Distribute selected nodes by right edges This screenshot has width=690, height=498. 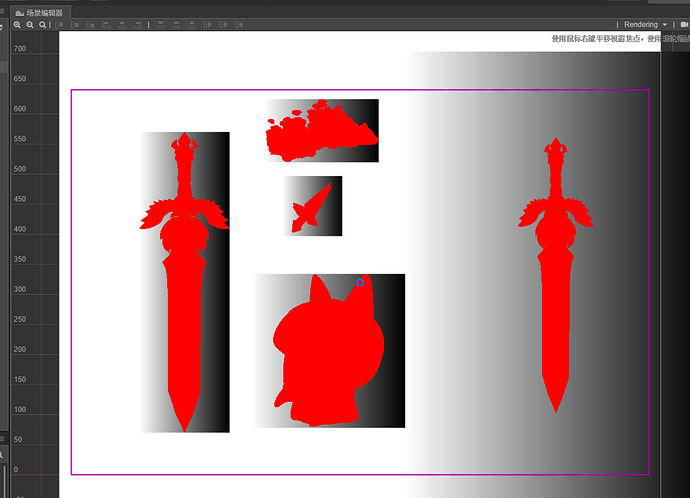pos(239,25)
